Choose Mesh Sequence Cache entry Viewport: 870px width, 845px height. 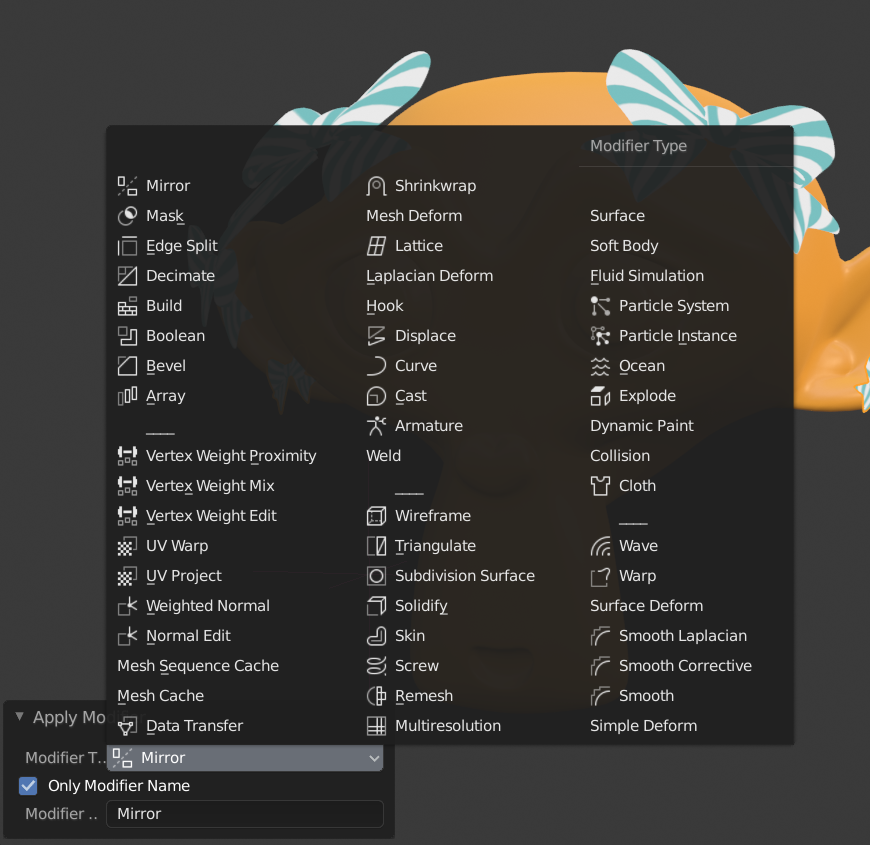pyautogui.click(x=198, y=665)
